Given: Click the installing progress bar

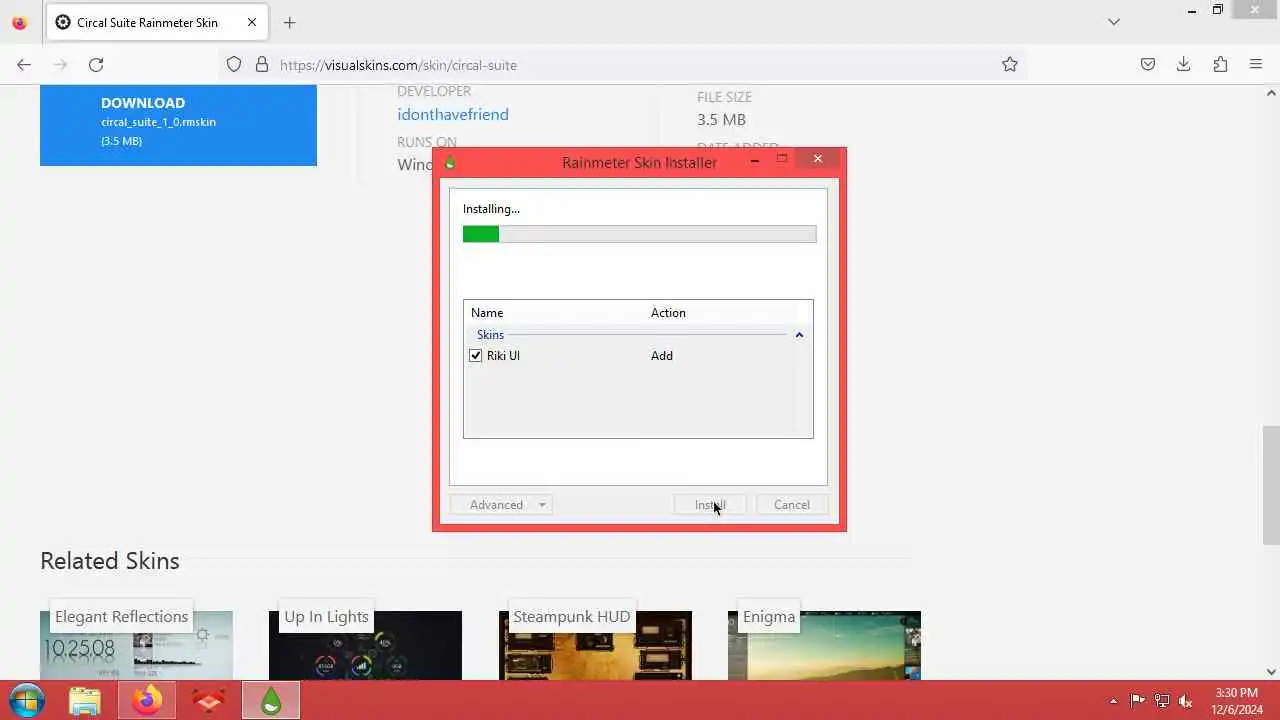Looking at the screenshot, I should (639, 234).
